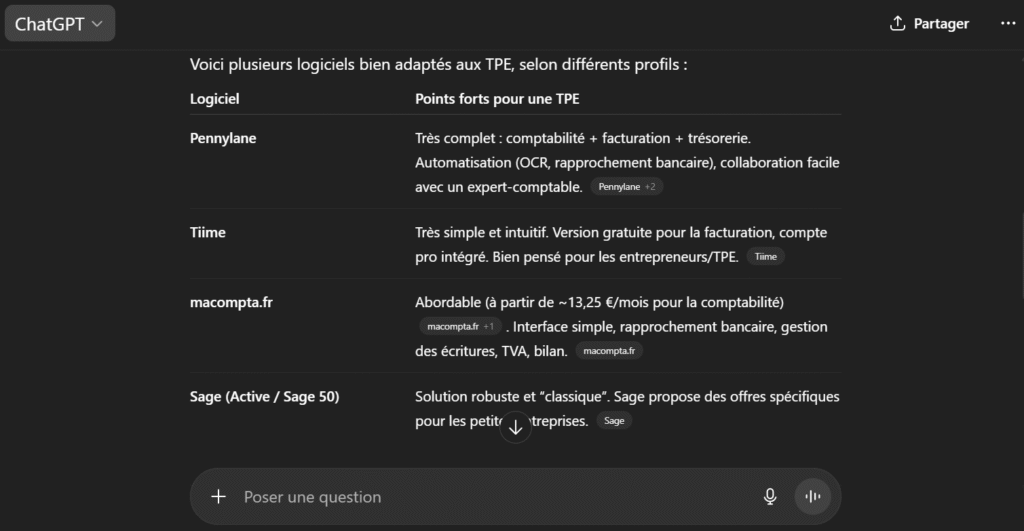Click the Partager share button
This screenshot has width=1024, height=531.
click(x=929, y=24)
